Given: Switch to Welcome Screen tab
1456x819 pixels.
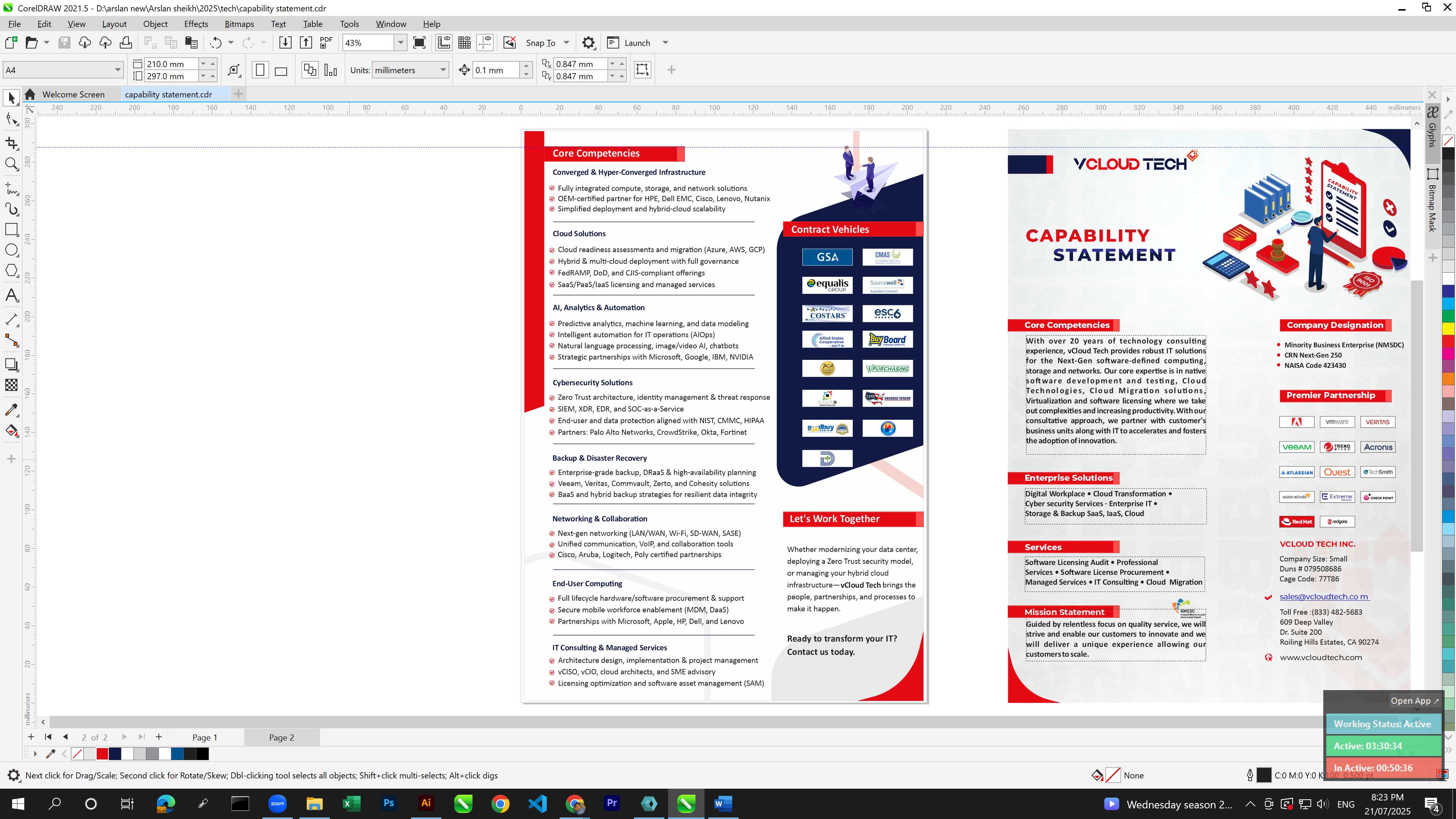Looking at the screenshot, I should pyautogui.click(x=73, y=94).
